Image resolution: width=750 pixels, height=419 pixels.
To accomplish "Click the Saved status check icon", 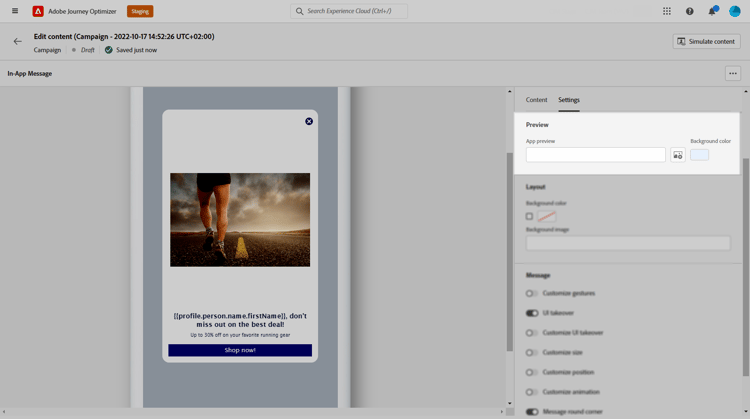I will point(109,50).
